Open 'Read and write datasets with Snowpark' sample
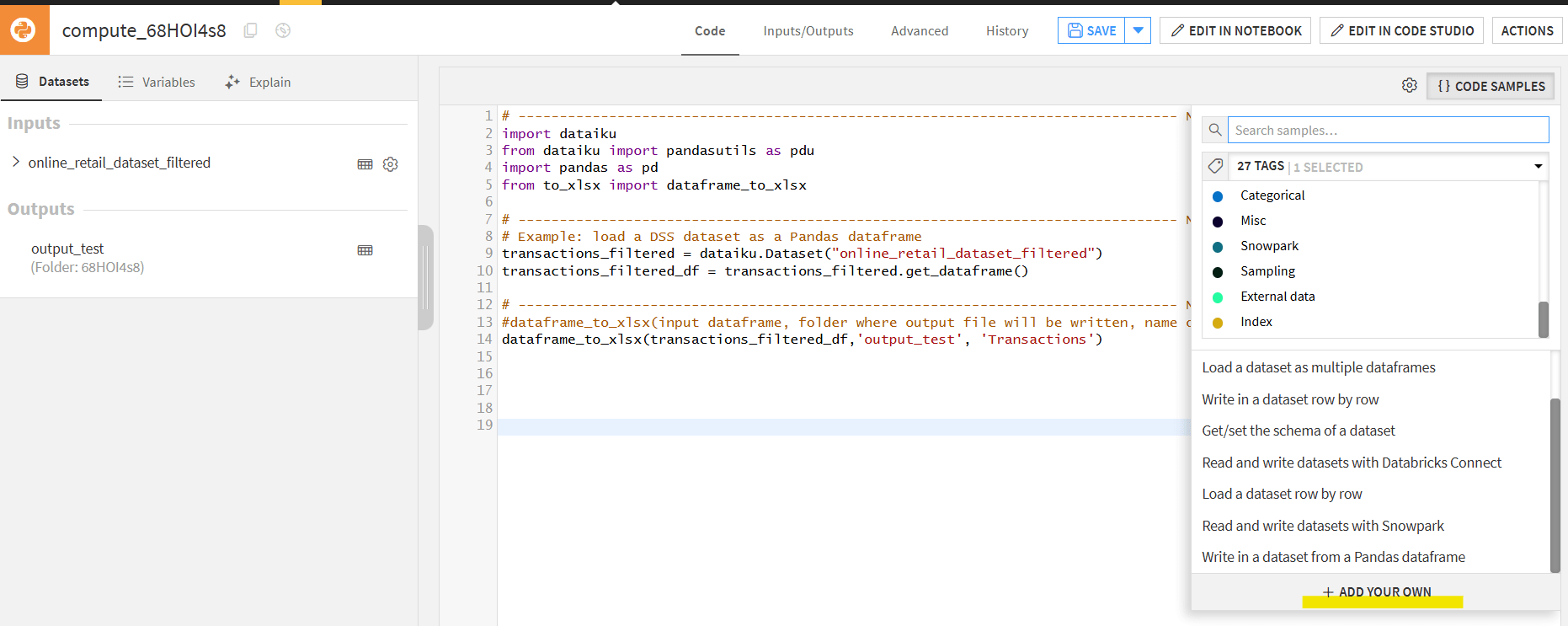The image size is (1568, 626). (x=1323, y=526)
